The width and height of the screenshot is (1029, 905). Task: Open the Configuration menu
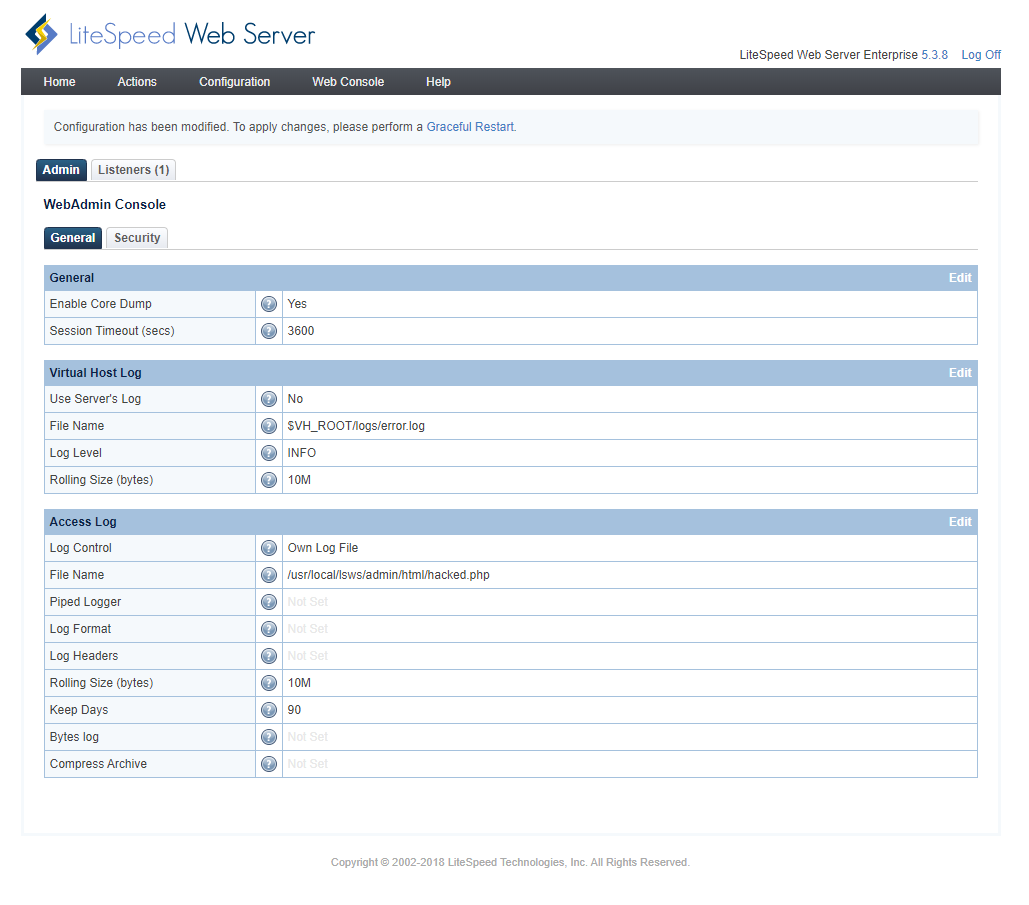[235, 82]
